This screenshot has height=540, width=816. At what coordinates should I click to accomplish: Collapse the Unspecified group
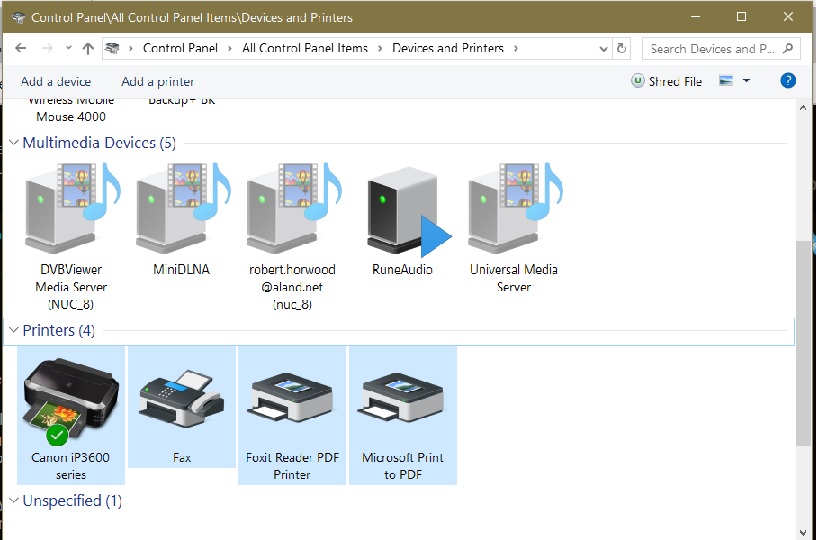(x=14, y=500)
